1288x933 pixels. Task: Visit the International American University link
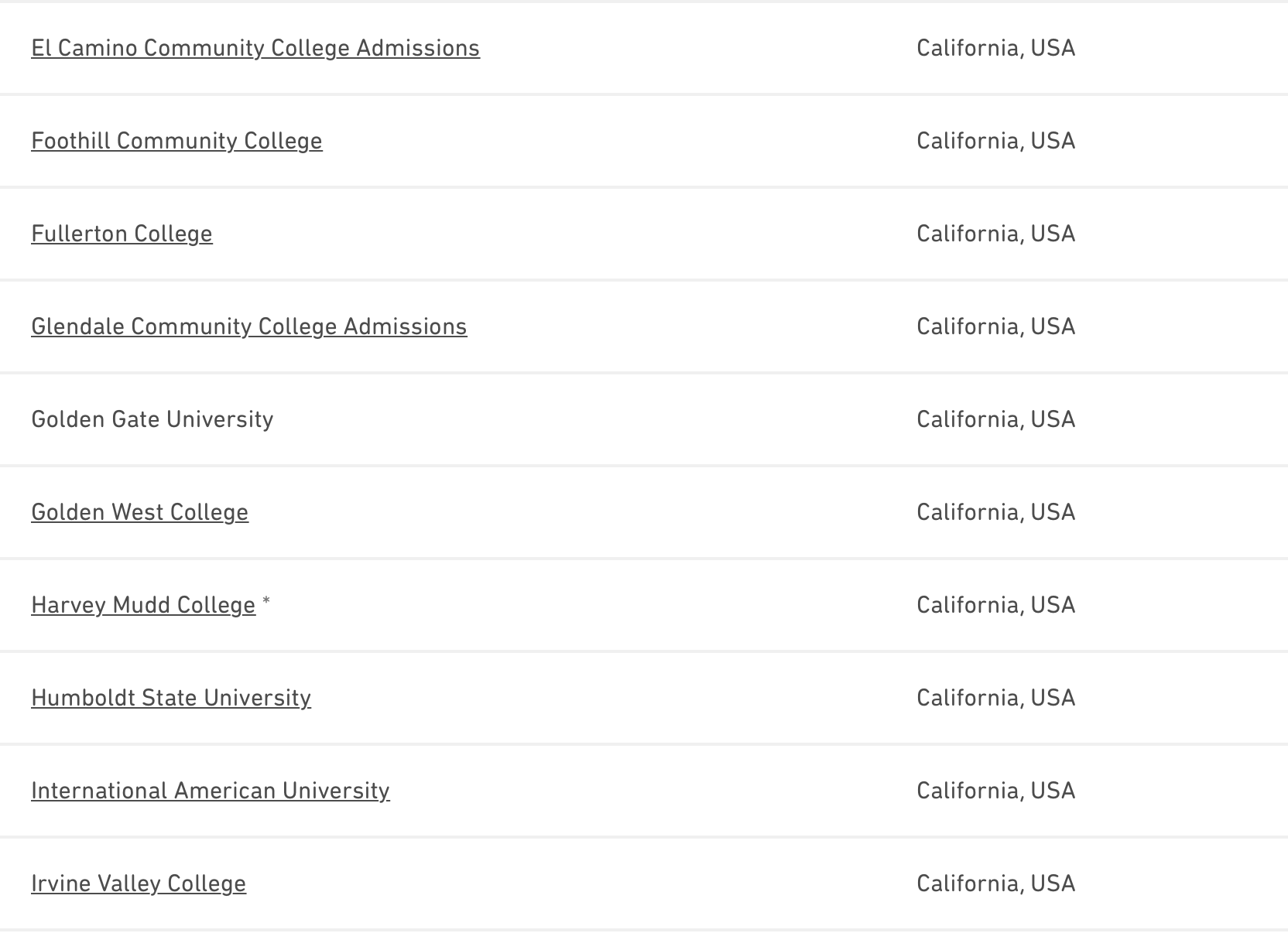210,791
